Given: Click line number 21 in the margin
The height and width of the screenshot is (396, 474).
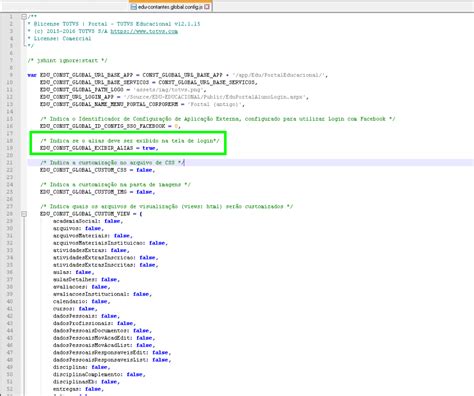Looking at the screenshot, I should click(9, 163).
